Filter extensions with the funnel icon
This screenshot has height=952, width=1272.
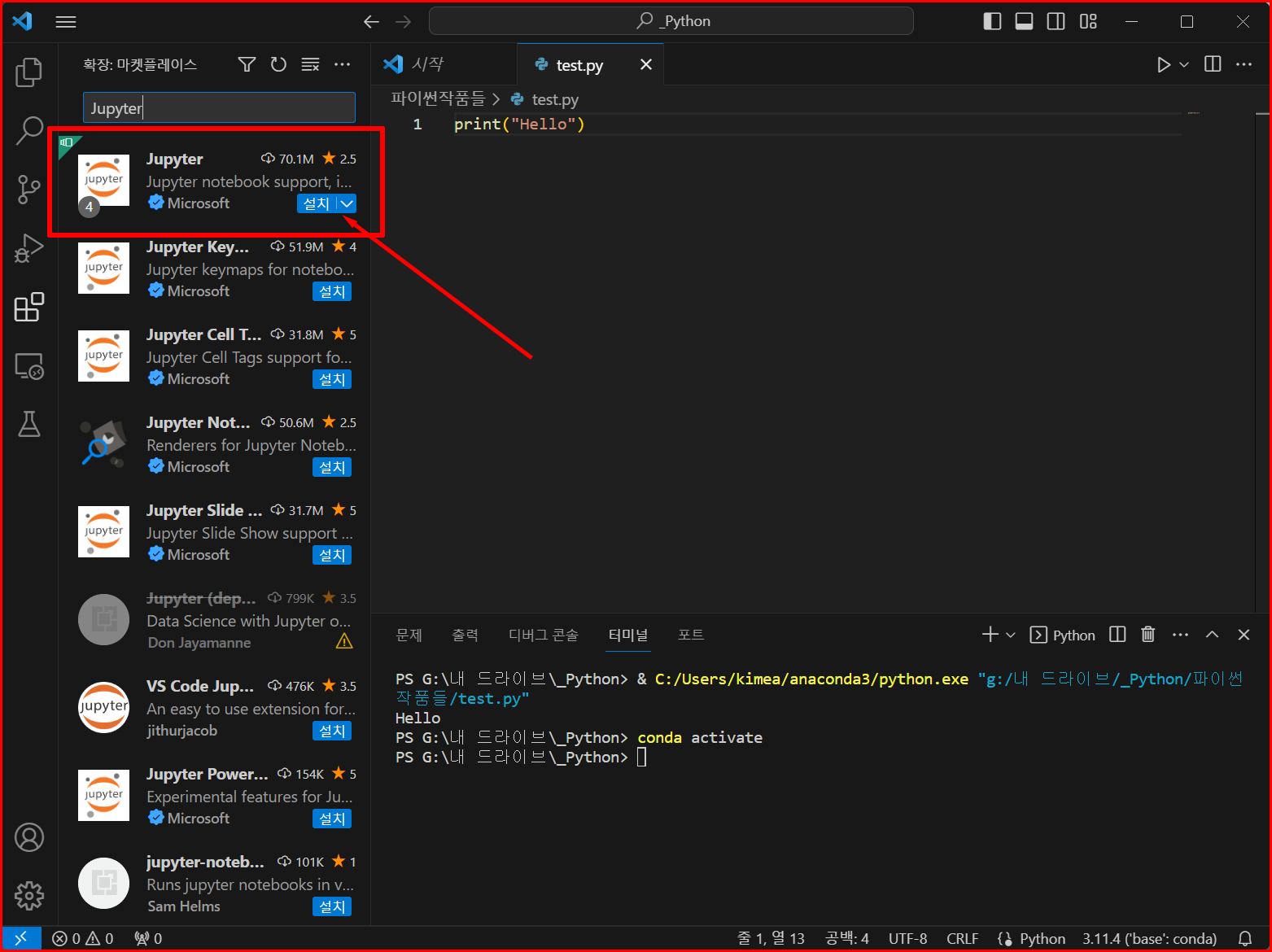pos(247,64)
